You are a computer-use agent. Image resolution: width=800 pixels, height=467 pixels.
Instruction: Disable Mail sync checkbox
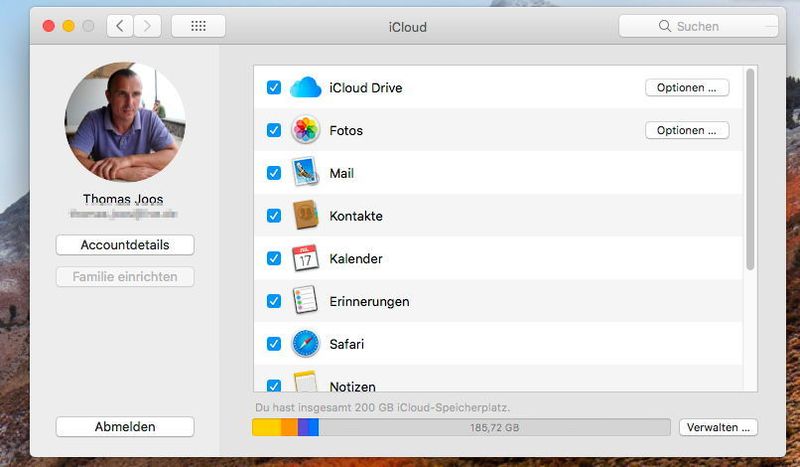274,173
